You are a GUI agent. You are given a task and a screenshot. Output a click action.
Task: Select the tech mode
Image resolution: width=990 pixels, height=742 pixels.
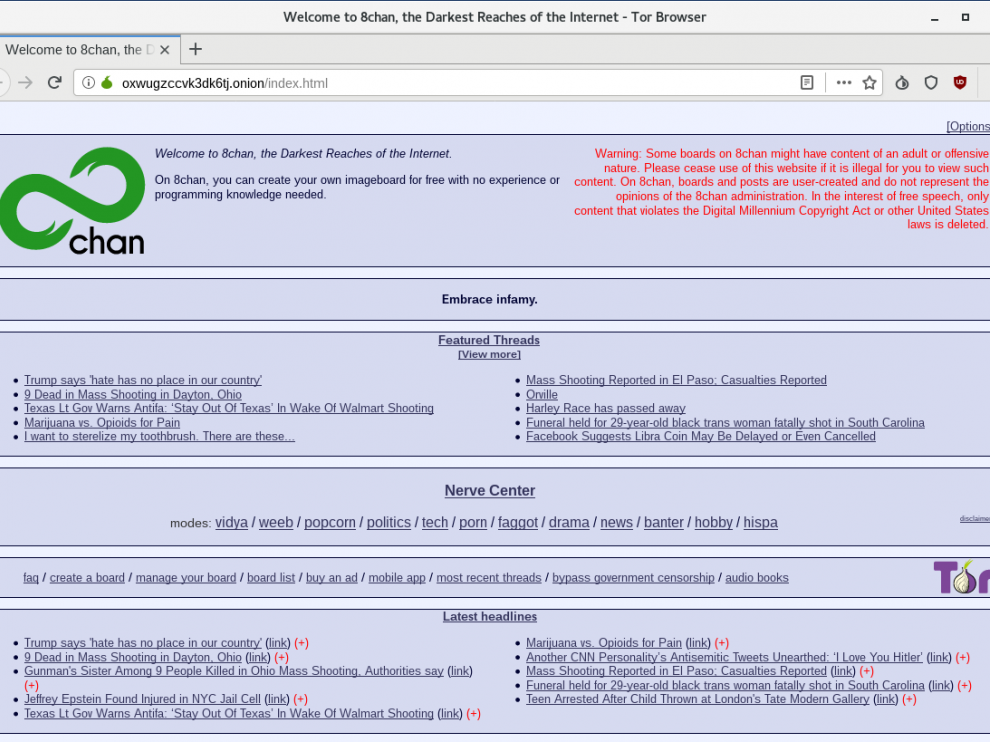434,522
